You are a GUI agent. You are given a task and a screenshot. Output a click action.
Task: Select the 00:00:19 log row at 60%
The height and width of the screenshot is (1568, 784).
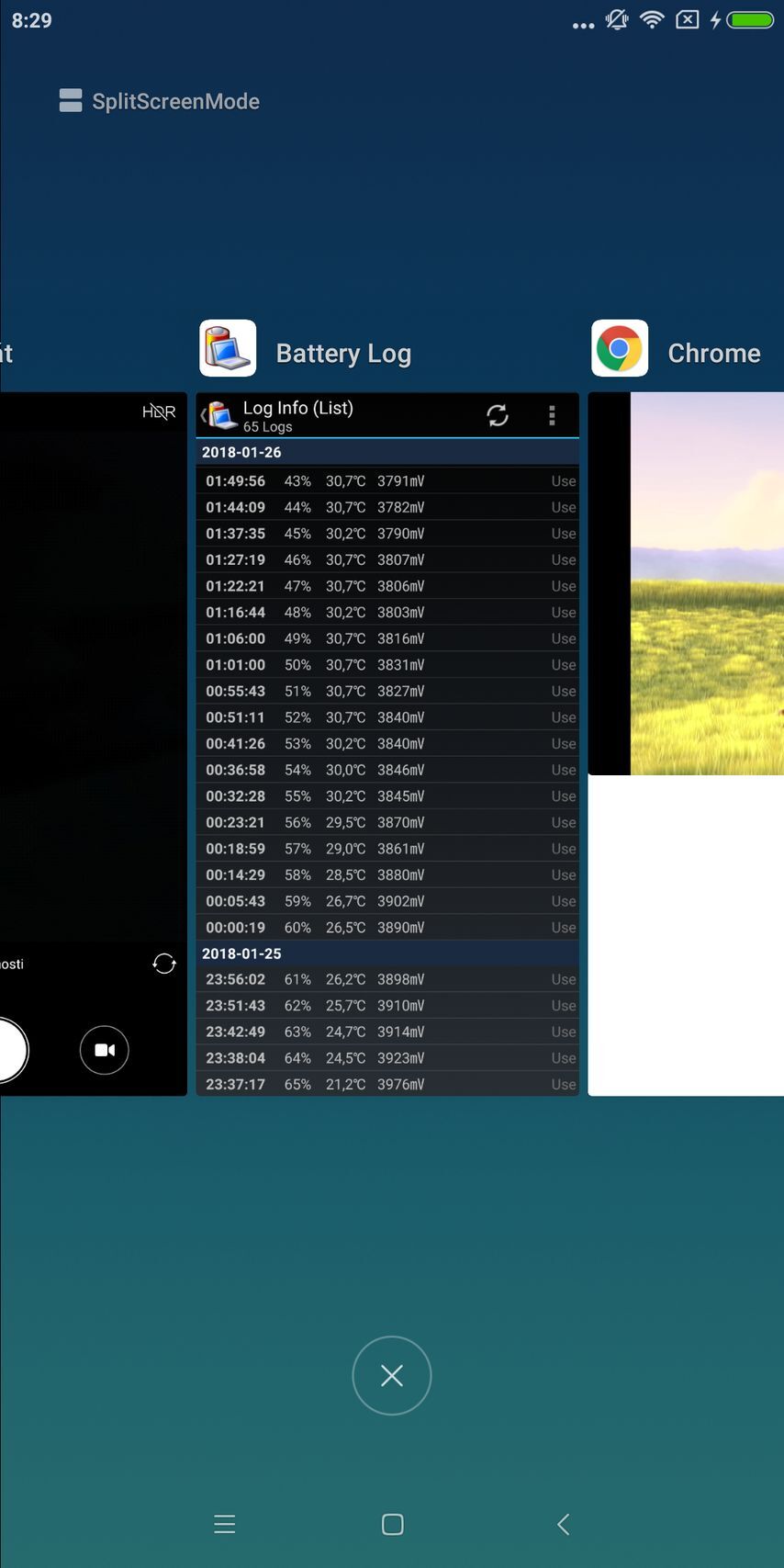pyautogui.click(x=387, y=928)
